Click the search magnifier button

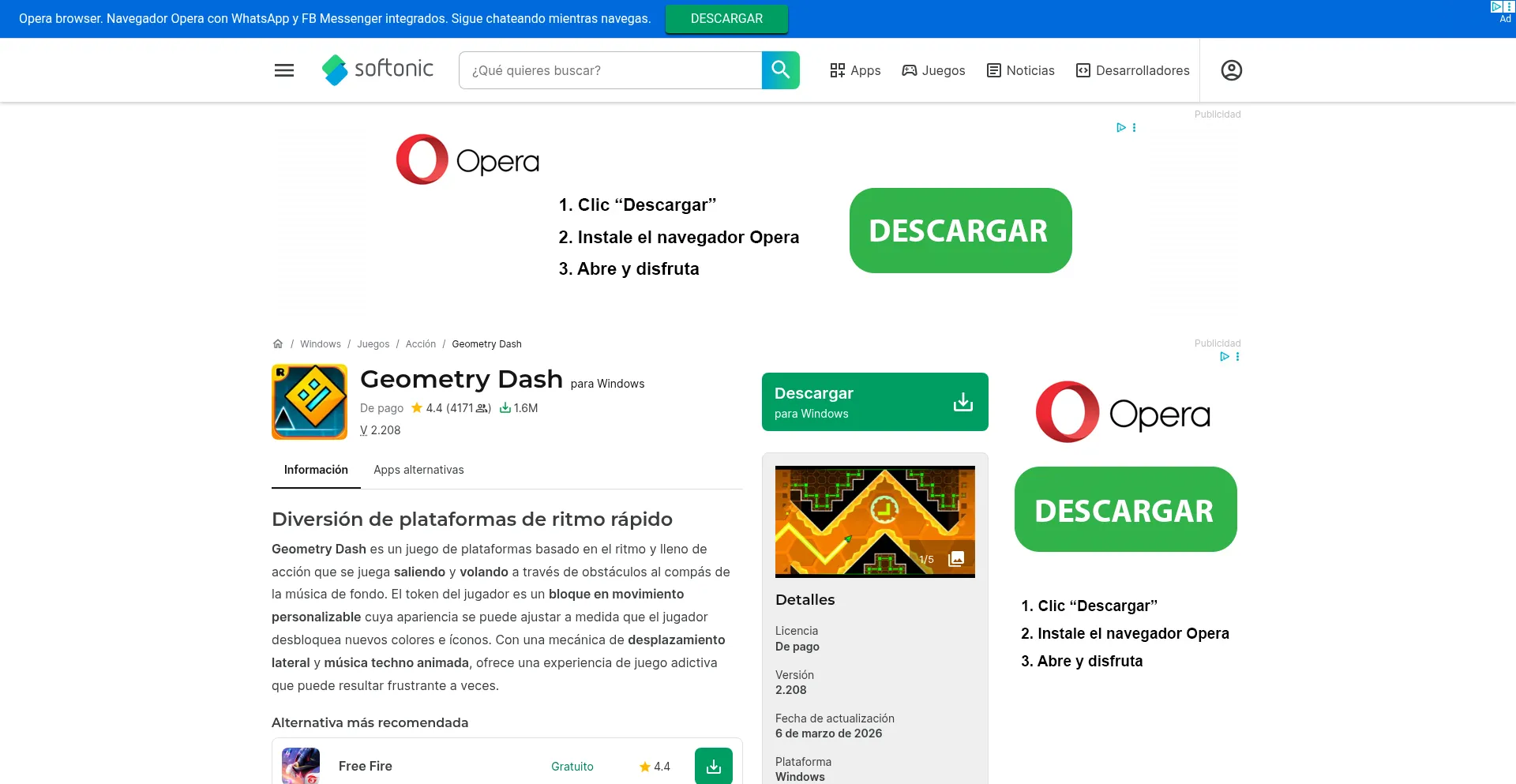(x=780, y=70)
